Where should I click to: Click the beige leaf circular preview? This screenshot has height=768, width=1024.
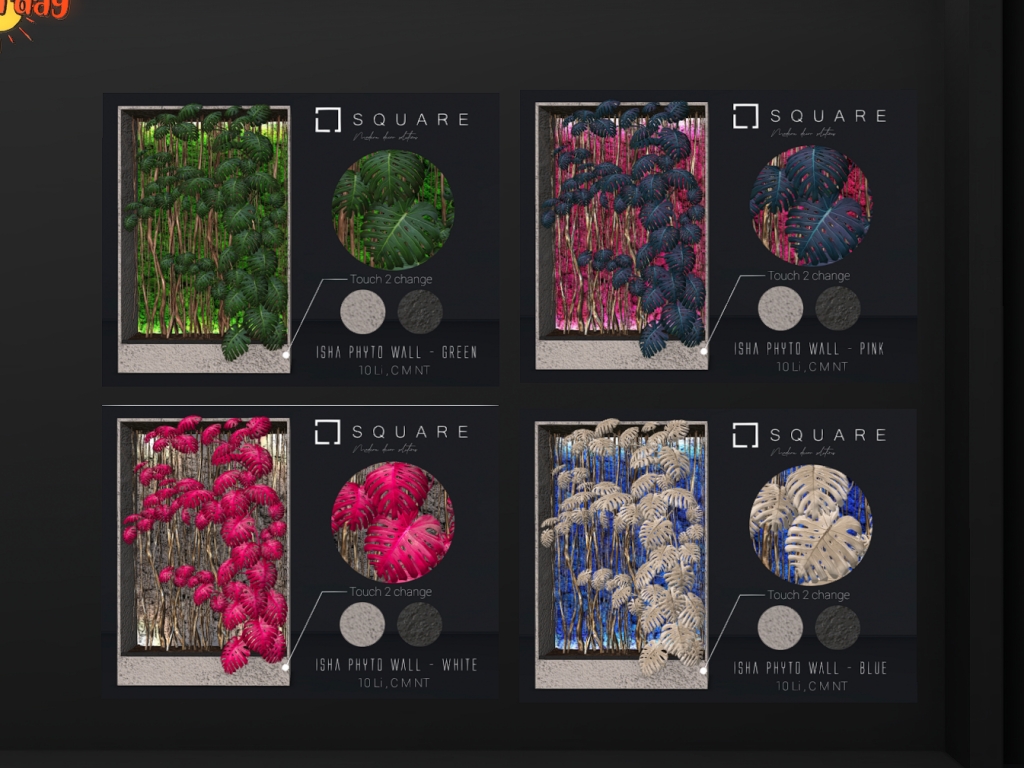pyautogui.click(x=810, y=525)
